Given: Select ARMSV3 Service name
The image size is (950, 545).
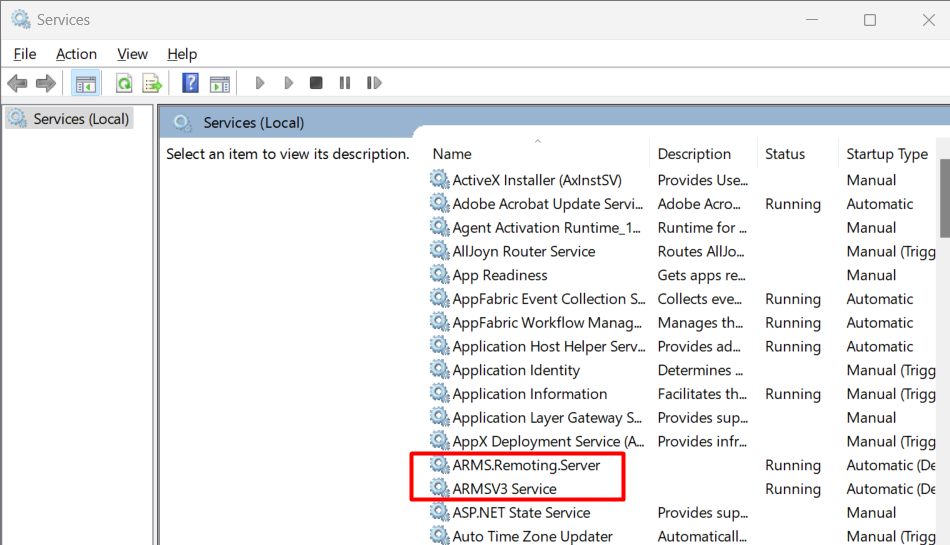Looking at the screenshot, I should coord(504,489).
